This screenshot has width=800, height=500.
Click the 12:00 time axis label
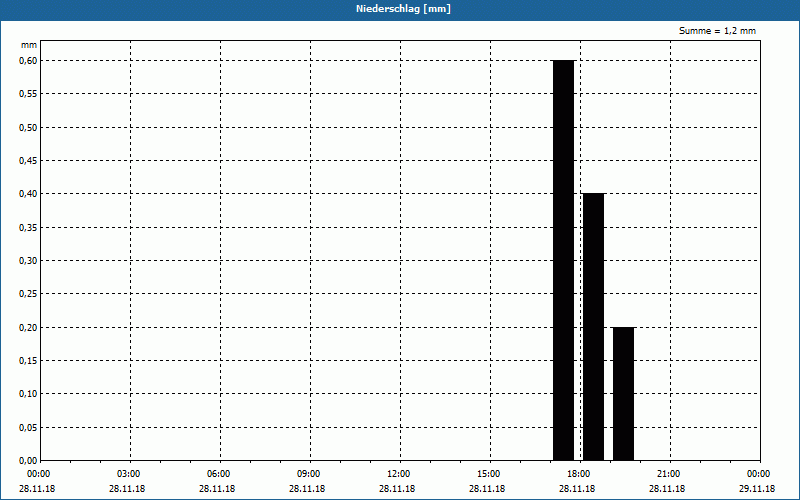click(400, 474)
